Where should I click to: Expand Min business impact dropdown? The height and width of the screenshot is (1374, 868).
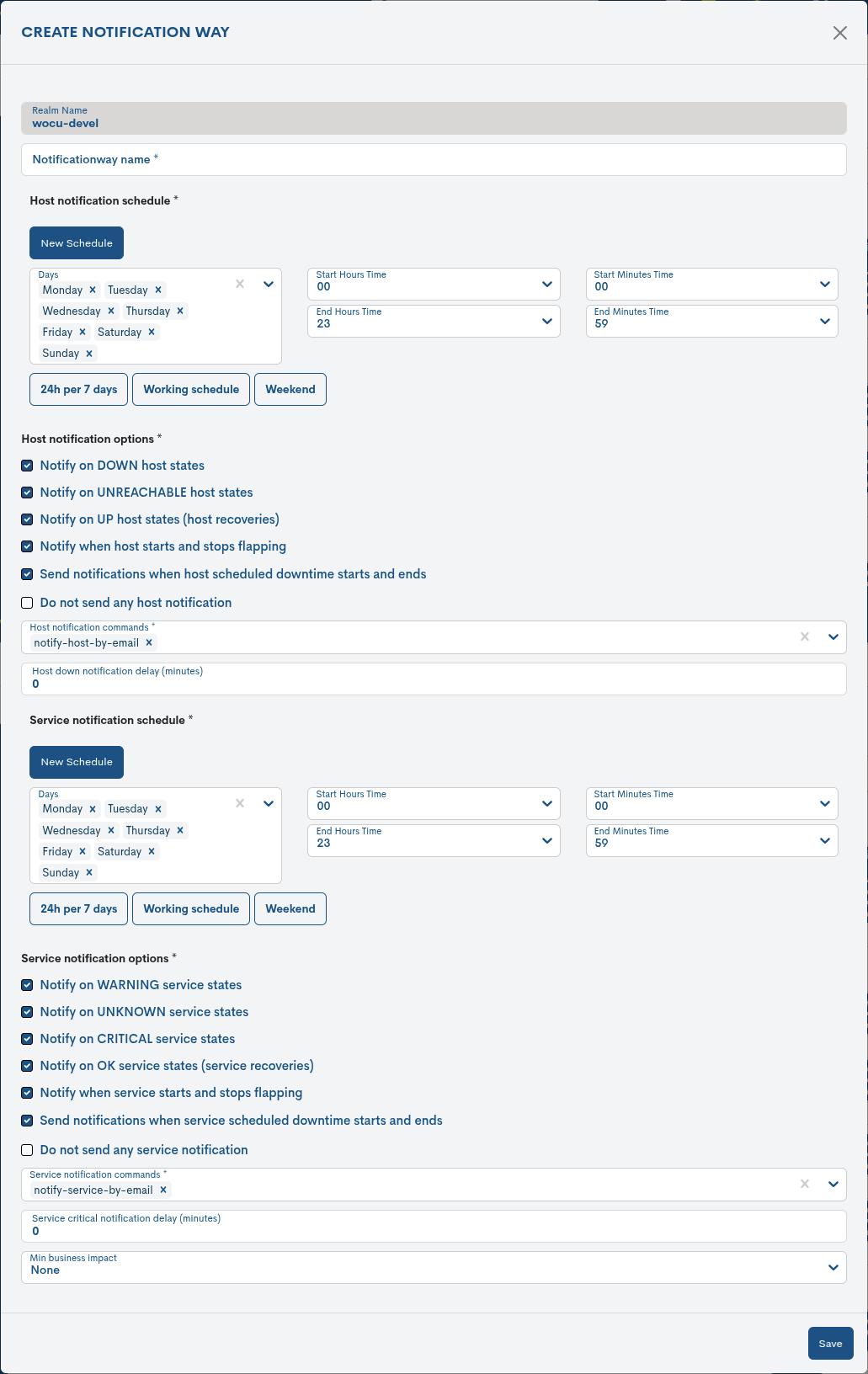(x=433, y=1266)
